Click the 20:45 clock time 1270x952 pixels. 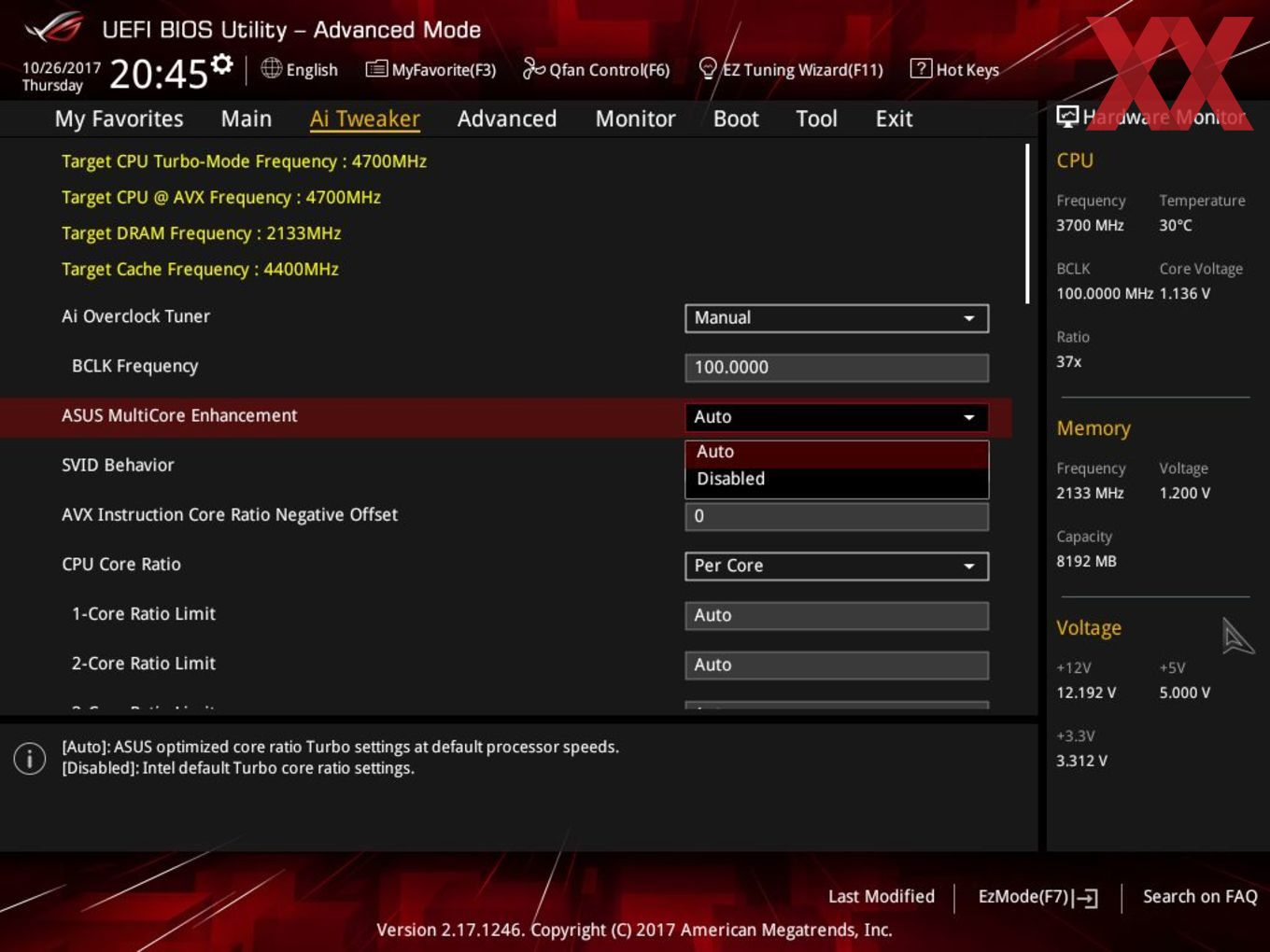159,74
